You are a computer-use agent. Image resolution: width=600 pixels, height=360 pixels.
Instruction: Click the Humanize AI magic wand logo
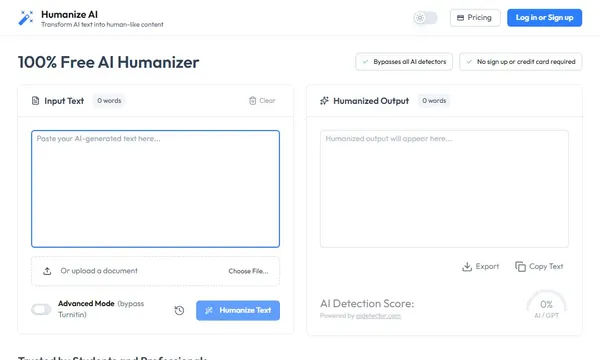26,18
